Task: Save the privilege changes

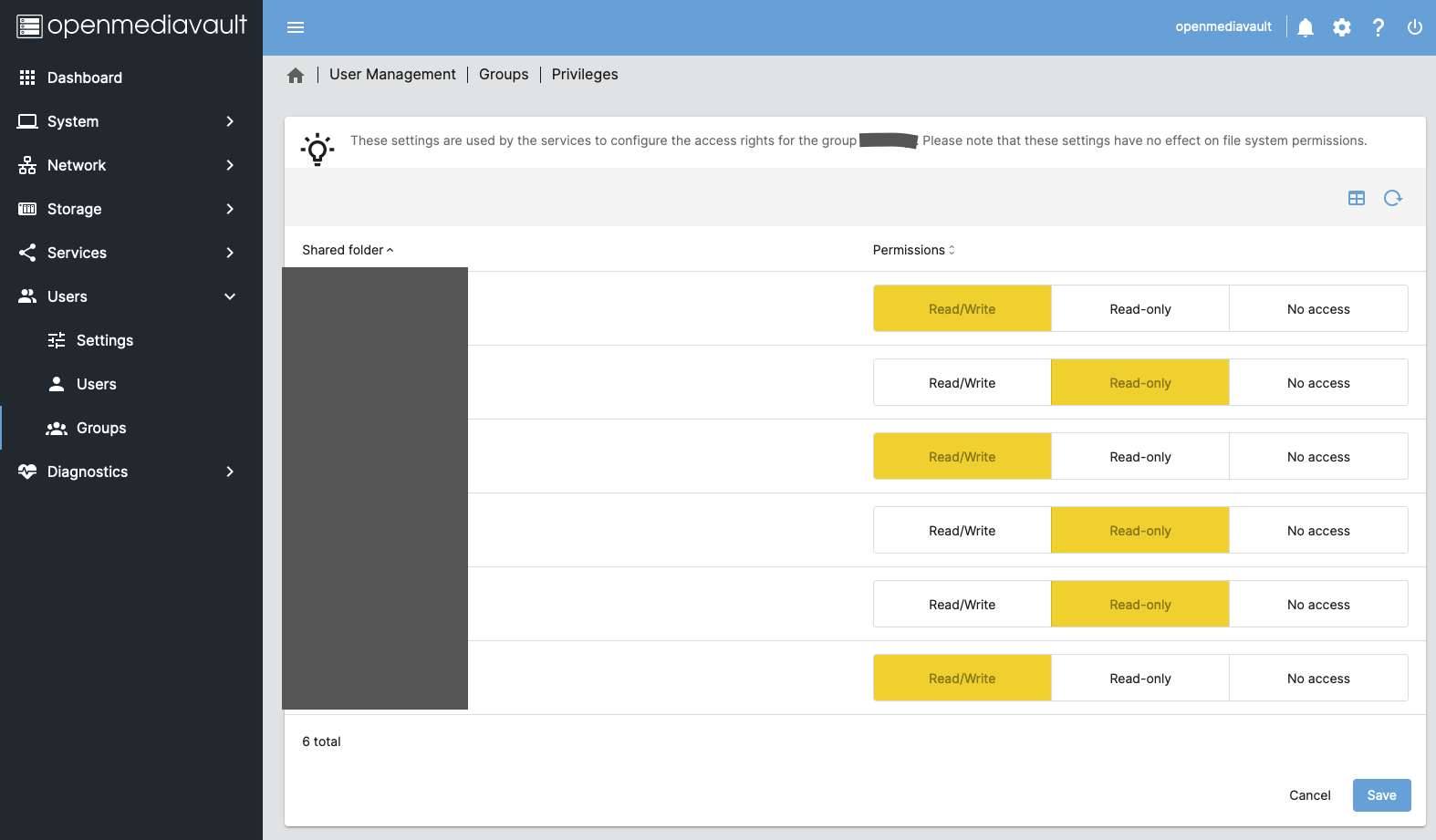Action: tap(1381, 795)
